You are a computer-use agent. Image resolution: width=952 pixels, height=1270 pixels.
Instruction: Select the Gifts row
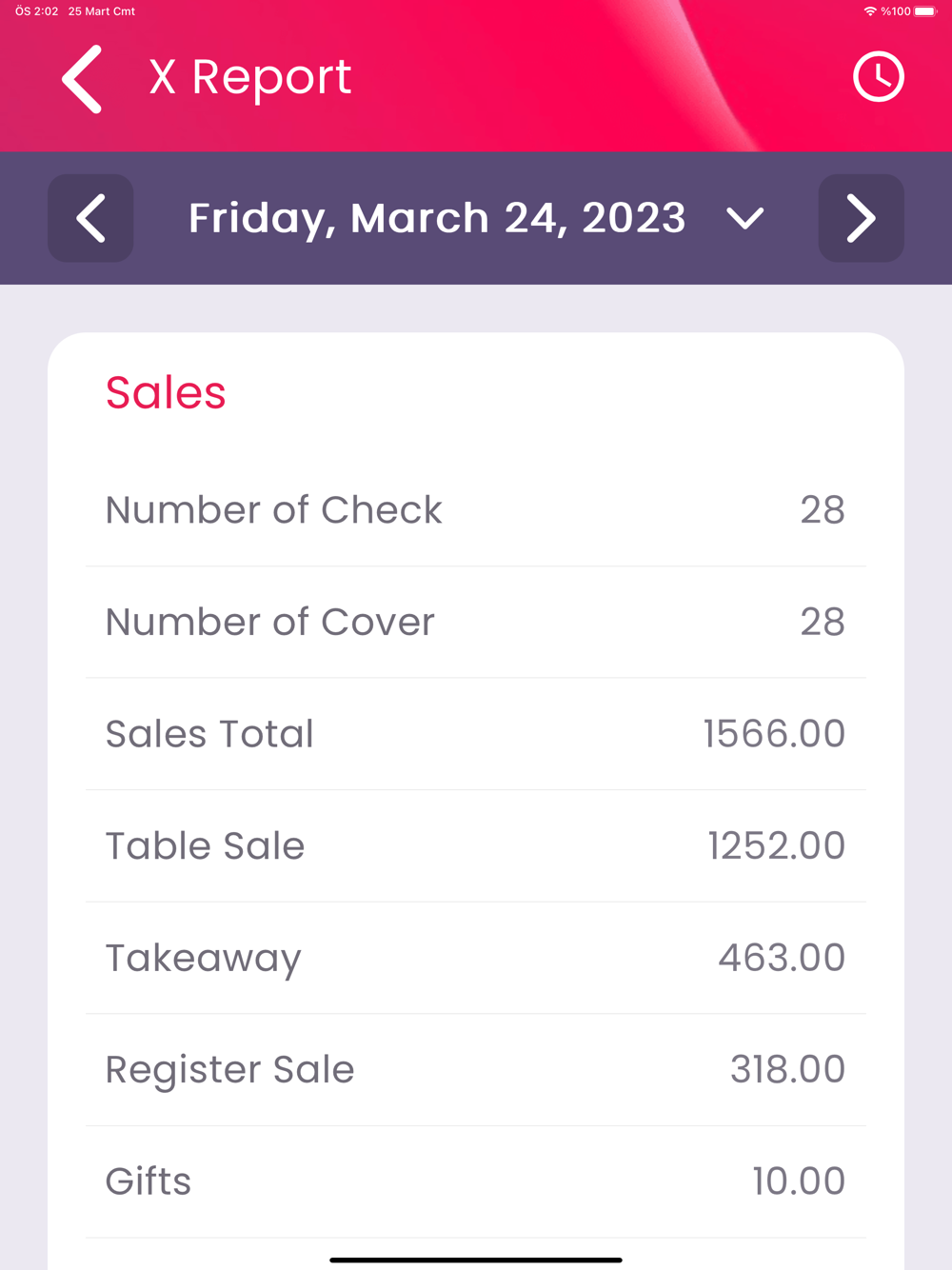coord(476,1181)
